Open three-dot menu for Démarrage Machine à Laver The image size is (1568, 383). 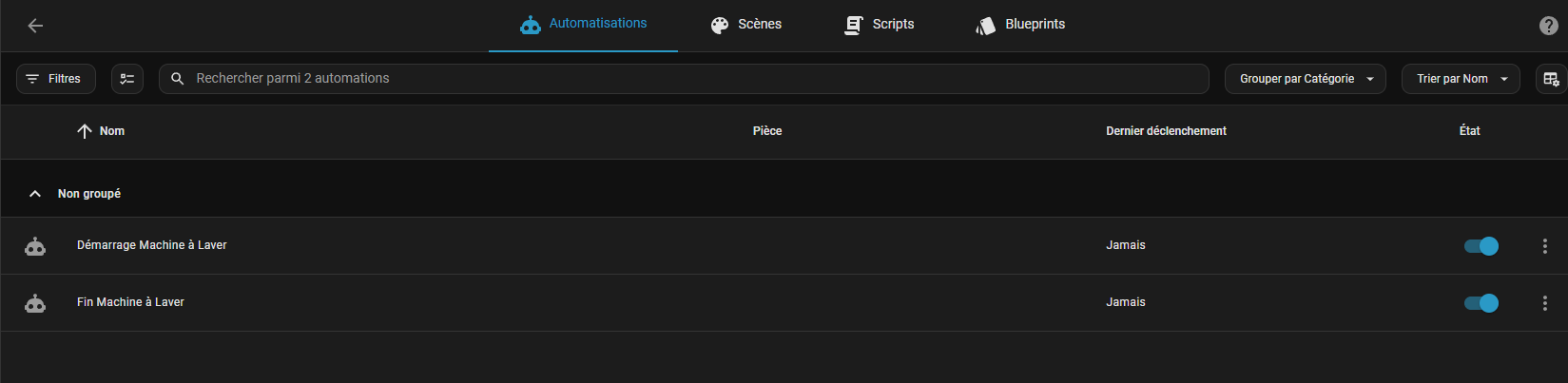pos(1544,246)
